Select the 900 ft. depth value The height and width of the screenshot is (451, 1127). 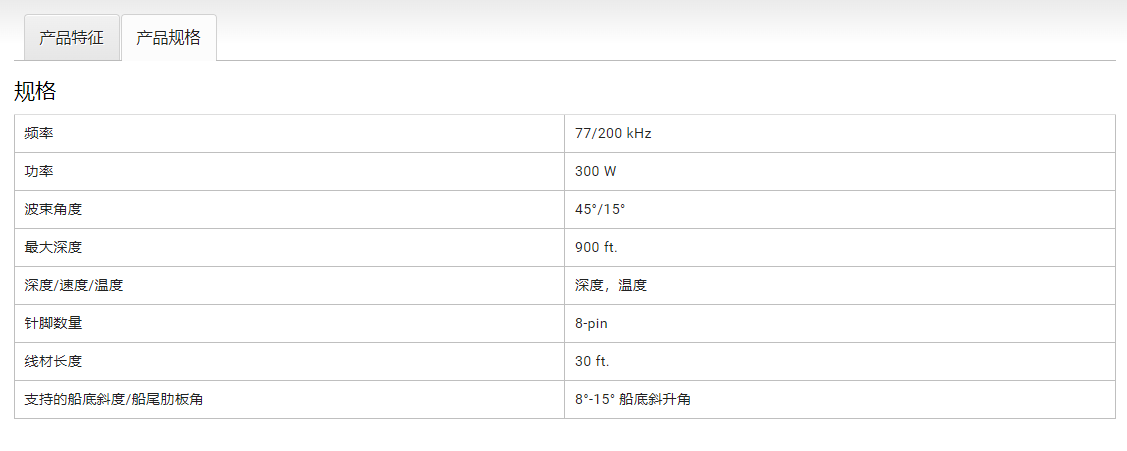click(x=596, y=247)
